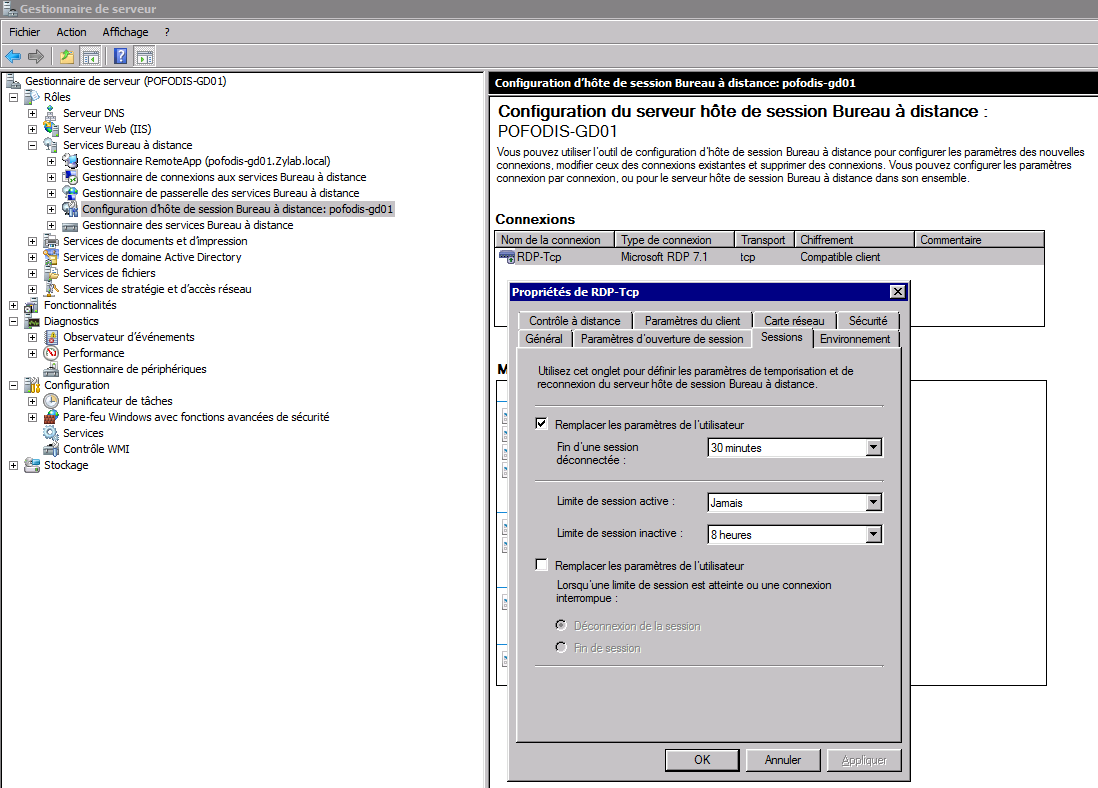Open Planificateur de tâches node

pyautogui.click(x=115, y=401)
